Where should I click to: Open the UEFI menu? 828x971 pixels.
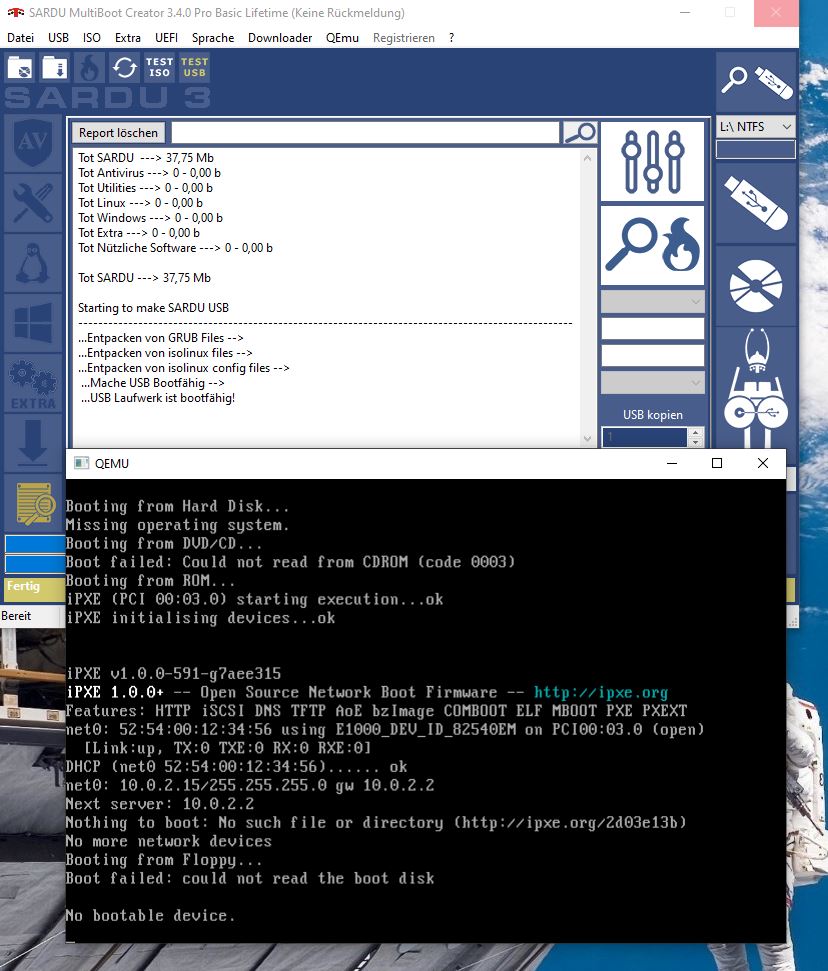167,38
